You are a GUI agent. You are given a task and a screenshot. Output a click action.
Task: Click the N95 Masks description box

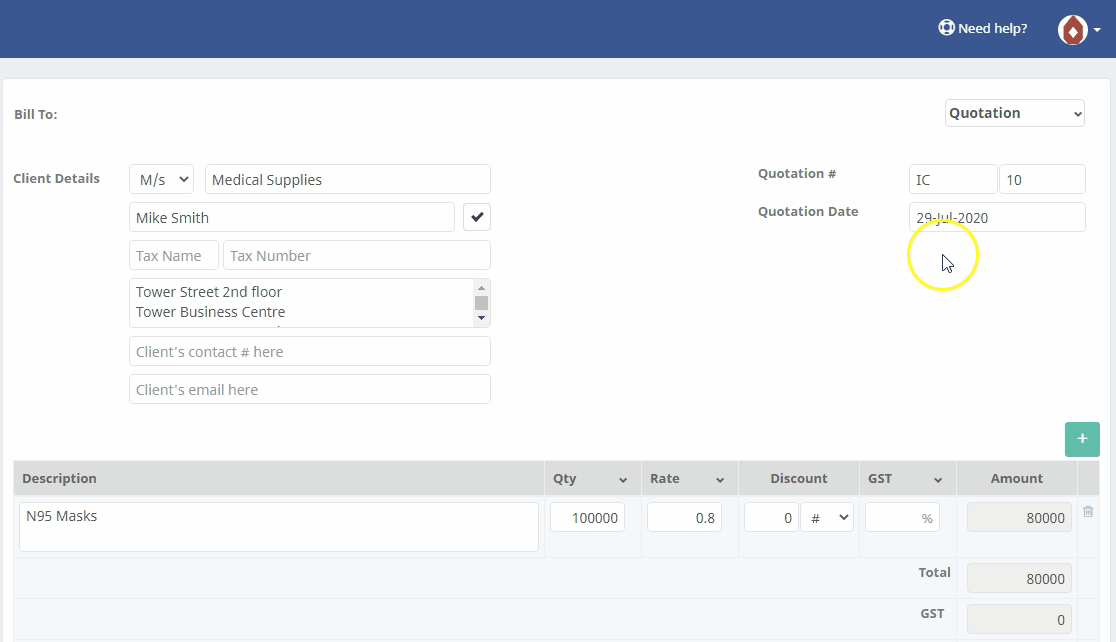278,526
